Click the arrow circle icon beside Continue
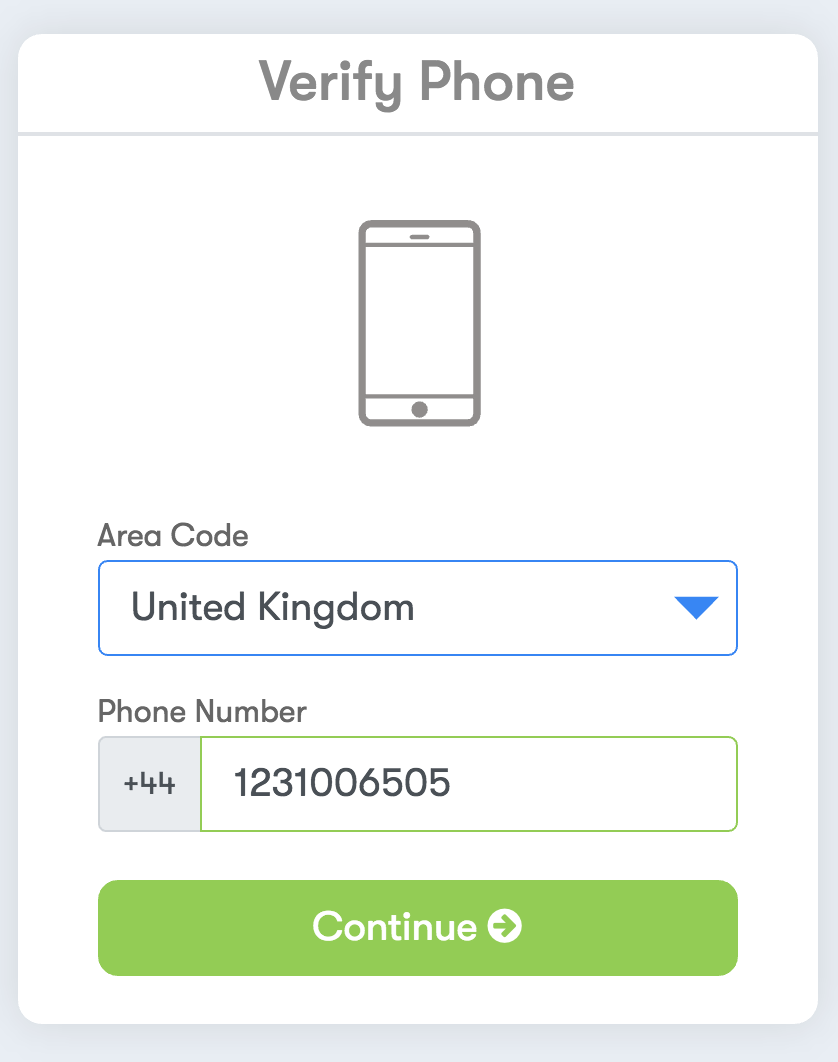Viewport: 838px width, 1062px height. click(x=505, y=926)
